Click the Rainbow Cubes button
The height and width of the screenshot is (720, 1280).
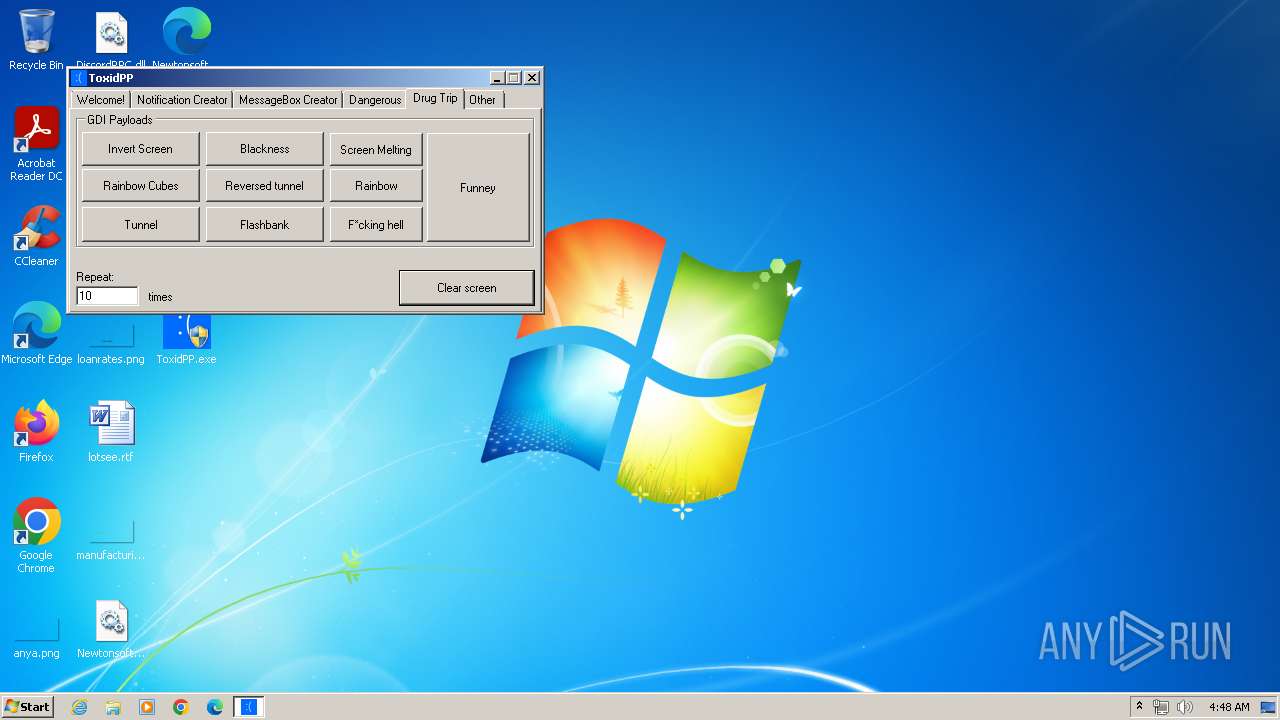(140, 186)
